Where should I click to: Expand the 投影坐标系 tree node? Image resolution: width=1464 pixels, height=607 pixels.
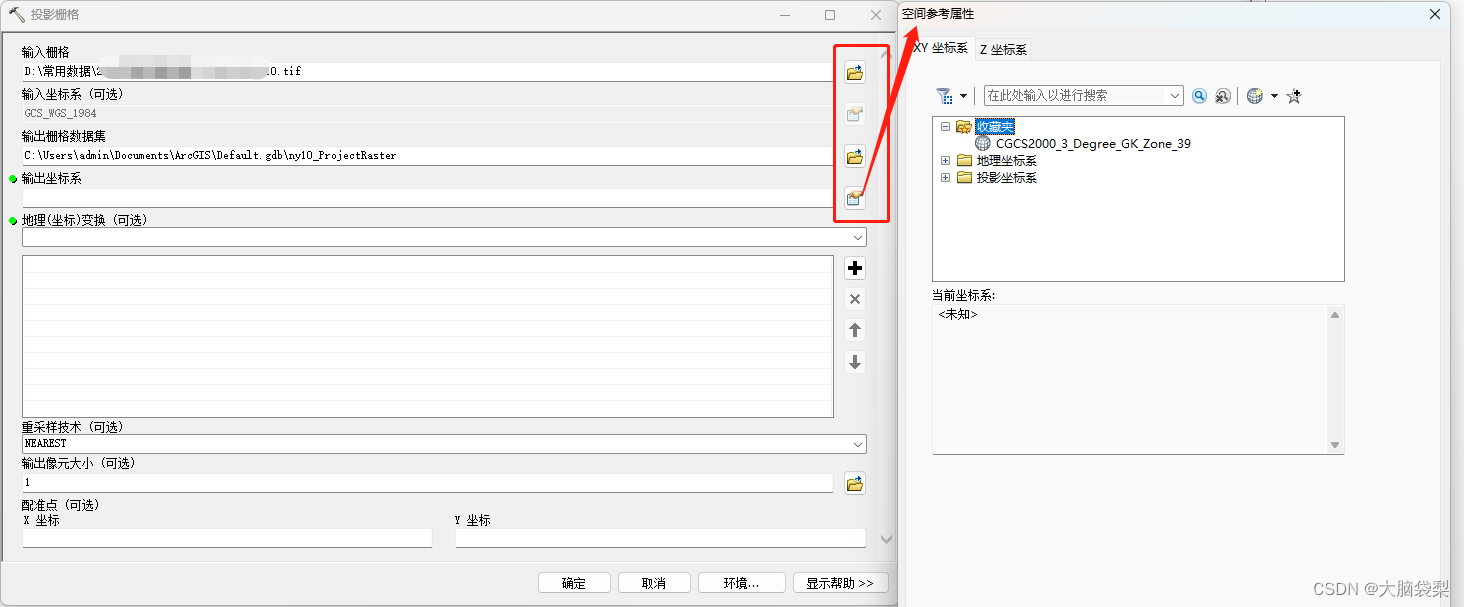click(x=945, y=178)
